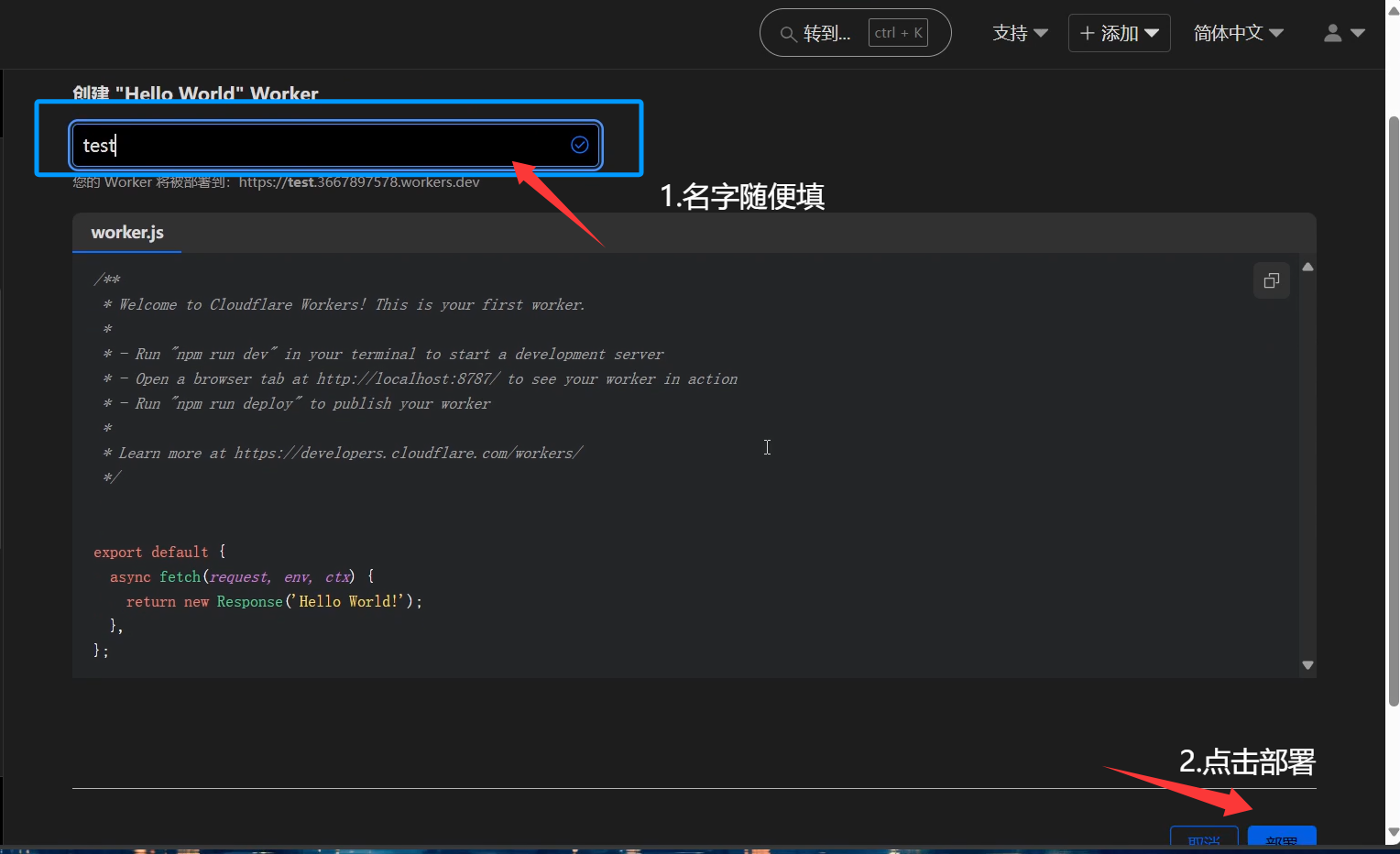Click the magnifier icon in the search box

pyautogui.click(x=787, y=34)
